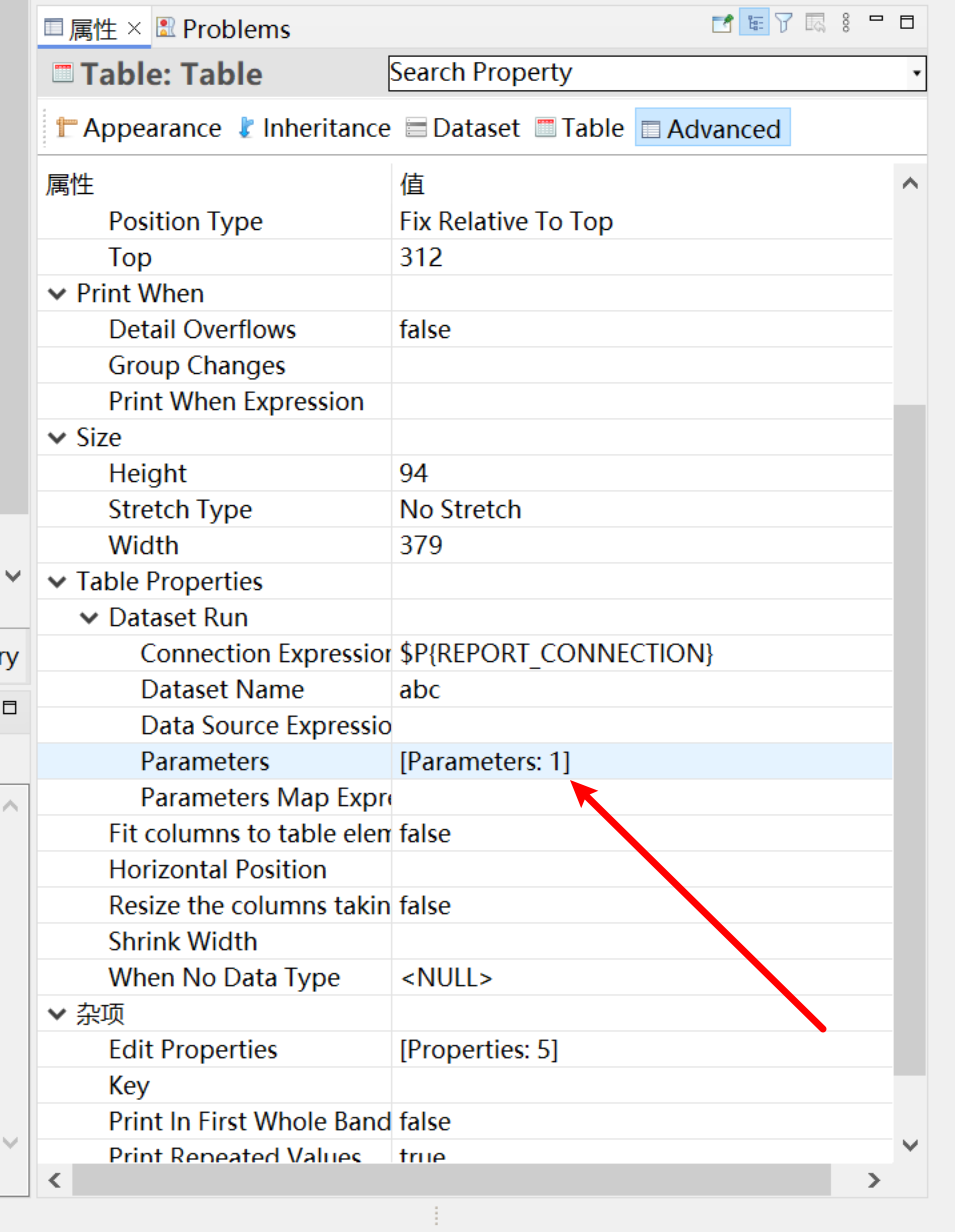Open the filter properties icon
This screenshot has width=955, height=1232.
(784, 22)
